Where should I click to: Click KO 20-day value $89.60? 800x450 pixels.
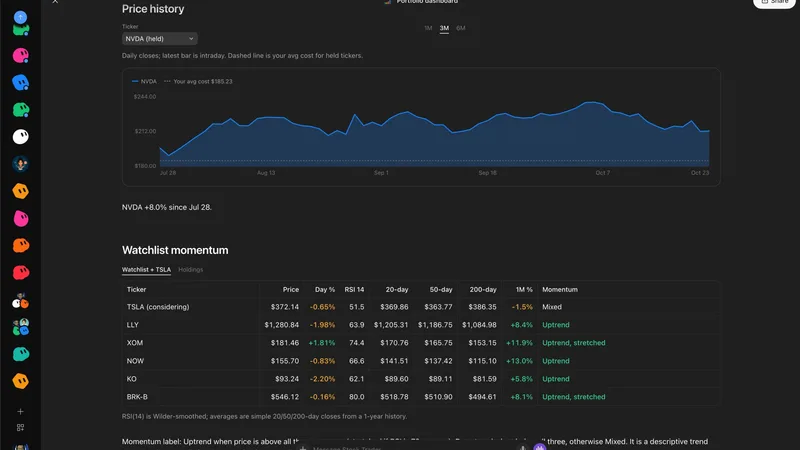click(396, 379)
